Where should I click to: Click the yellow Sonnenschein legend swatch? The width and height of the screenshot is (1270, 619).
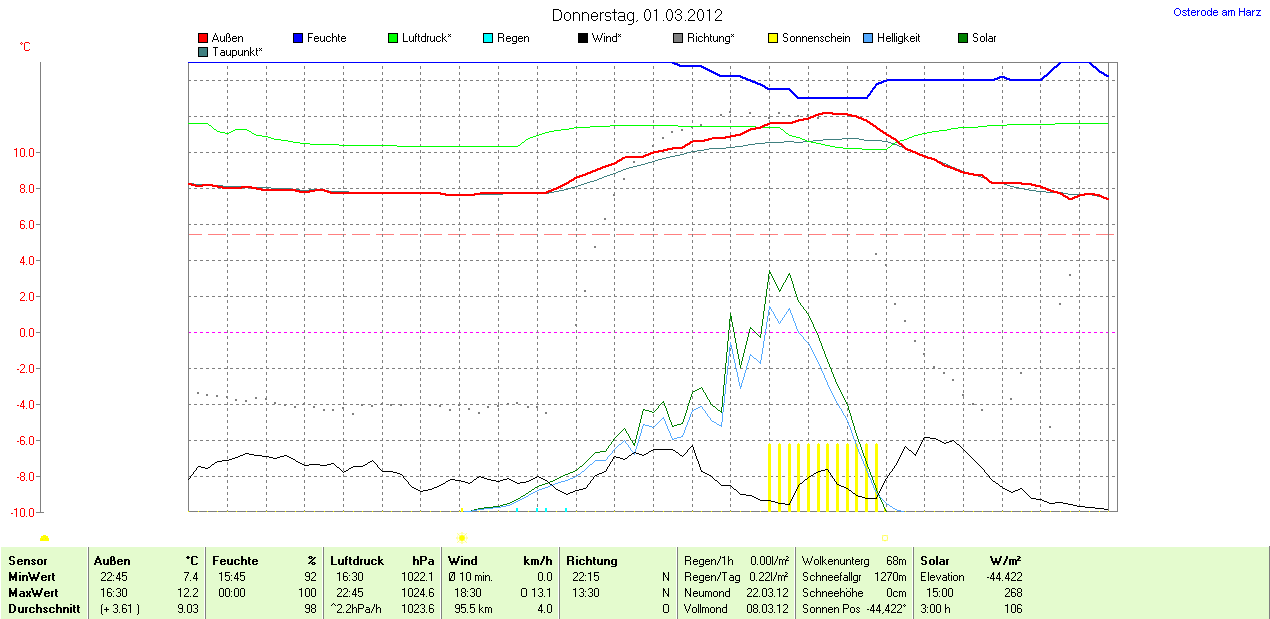click(x=773, y=38)
